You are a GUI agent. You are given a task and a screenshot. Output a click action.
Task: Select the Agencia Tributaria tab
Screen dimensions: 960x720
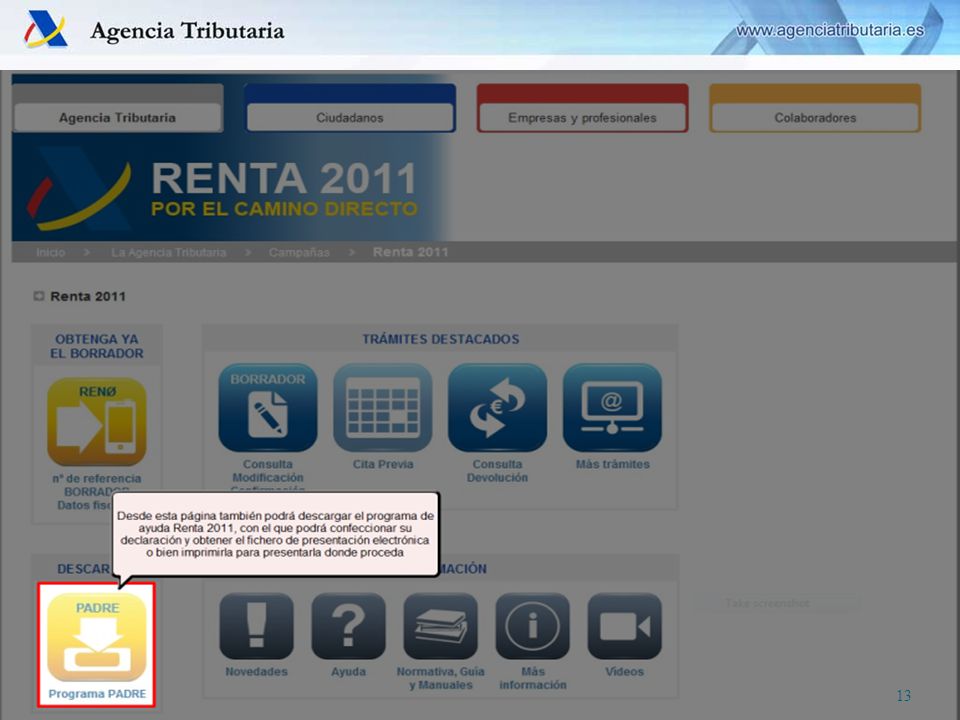coord(118,118)
